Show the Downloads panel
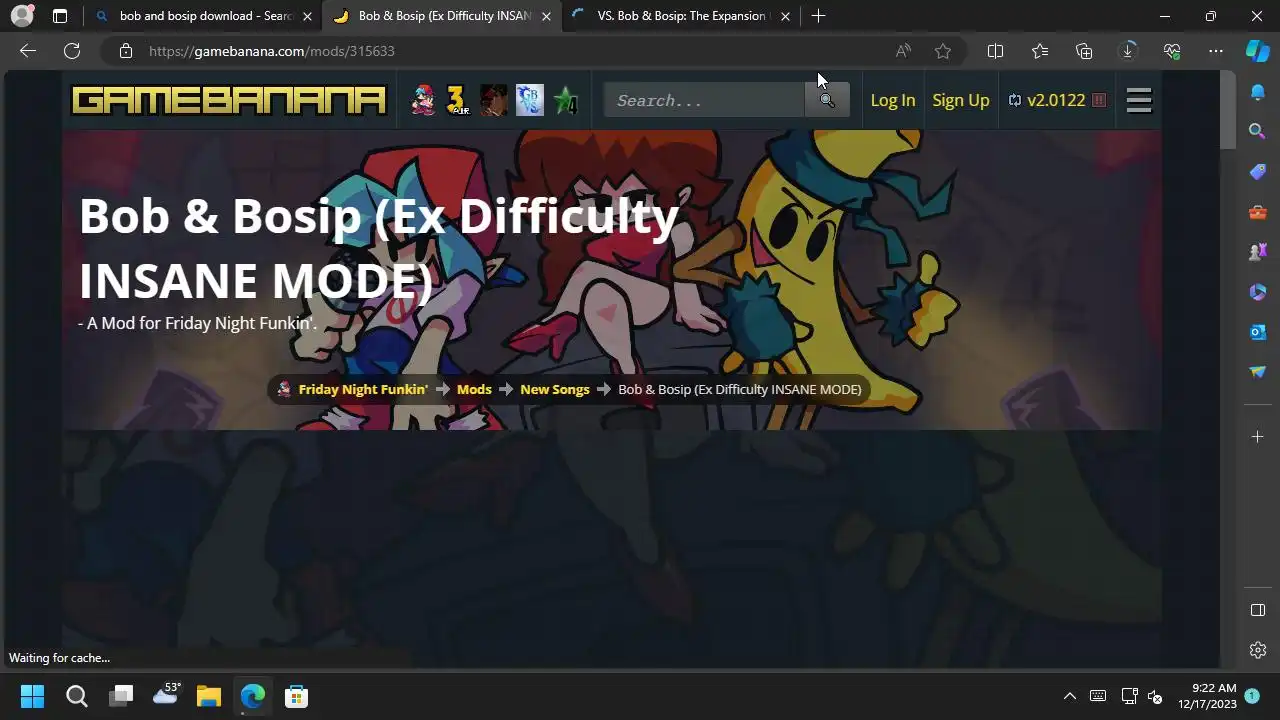 1128,51
